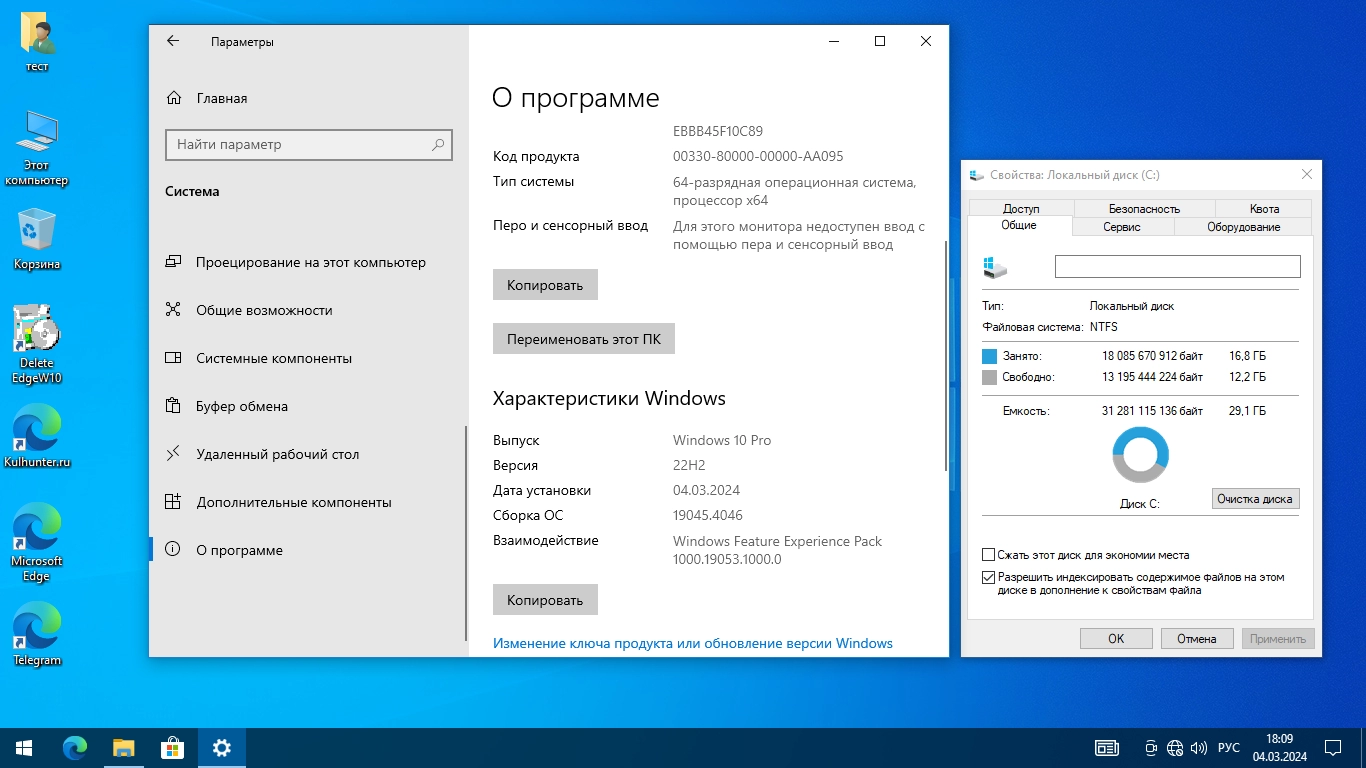Select the Microsoft Edge desktop shortcut
This screenshot has width=1366, height=768.
click(x=37, y=542)
